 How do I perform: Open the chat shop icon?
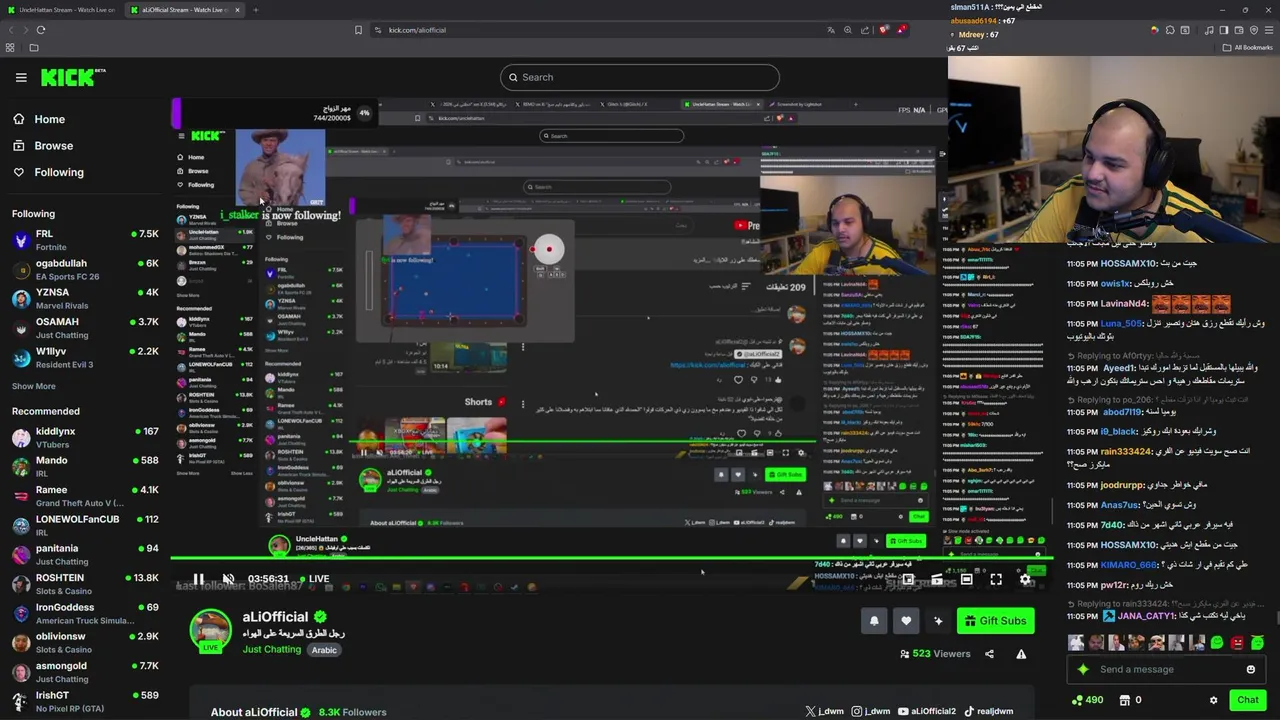(1125, 700)
